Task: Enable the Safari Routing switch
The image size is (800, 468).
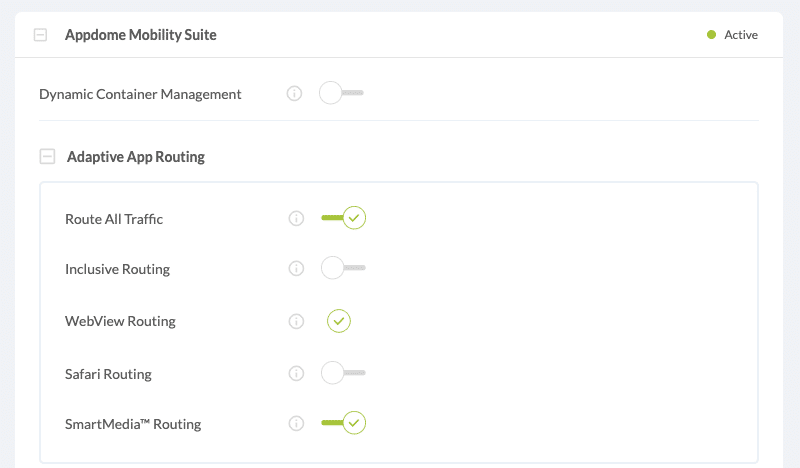Action: [343, 373]
